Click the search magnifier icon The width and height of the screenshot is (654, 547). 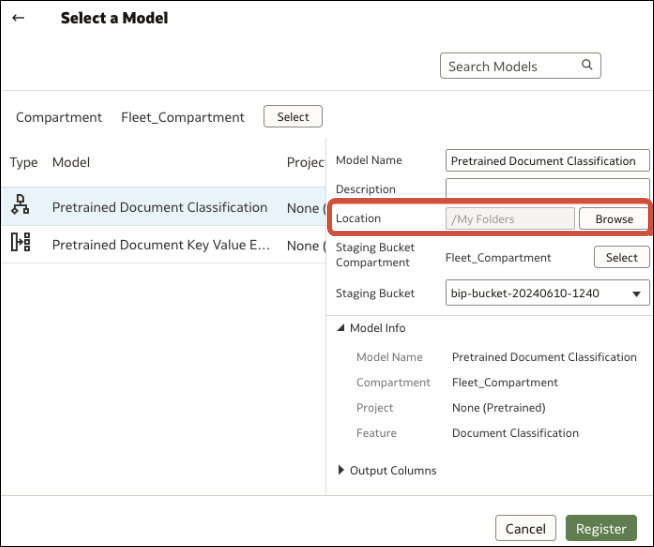tap(587, 66)
